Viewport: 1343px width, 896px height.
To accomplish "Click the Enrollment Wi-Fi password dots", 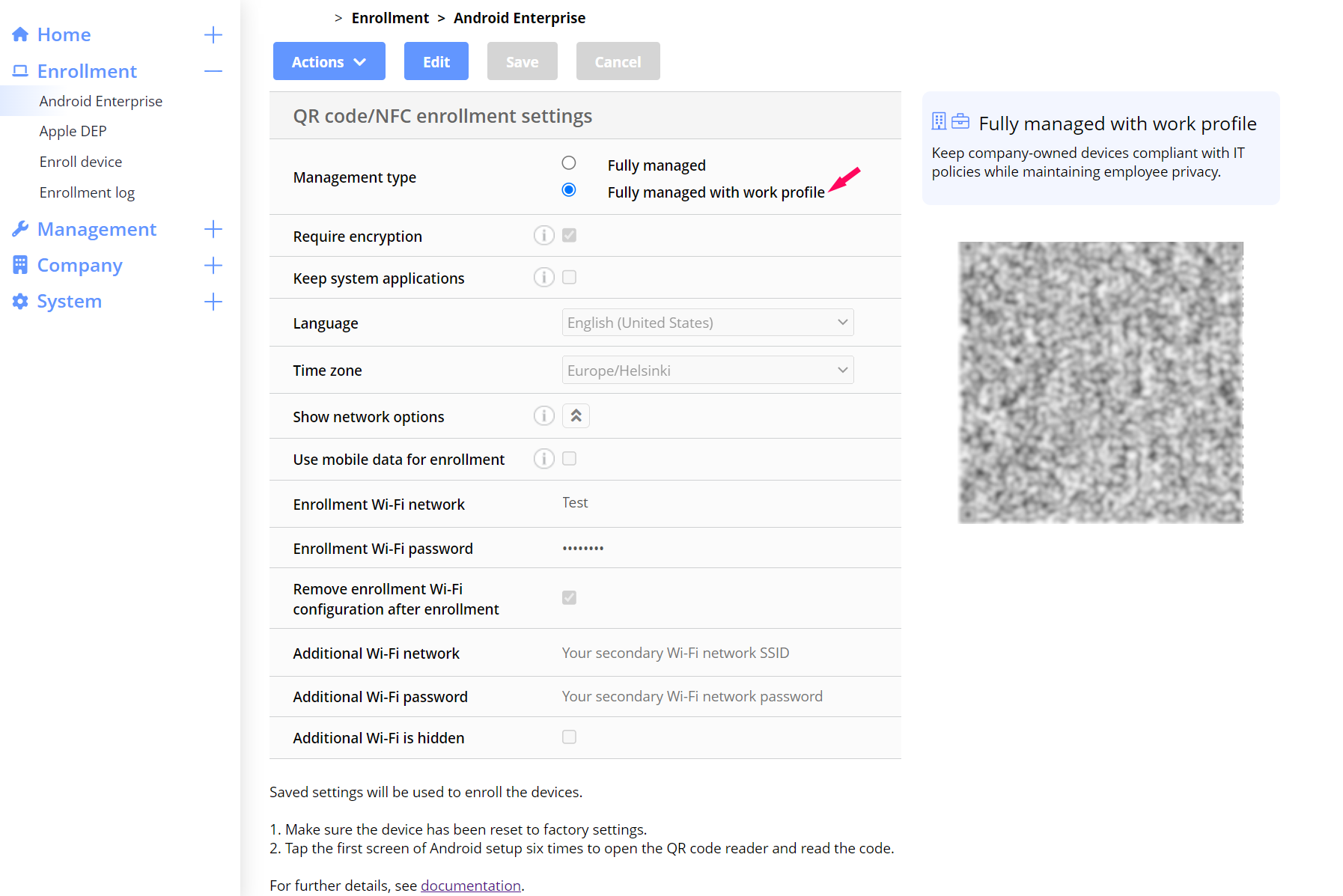I will (x=583, y=548).
